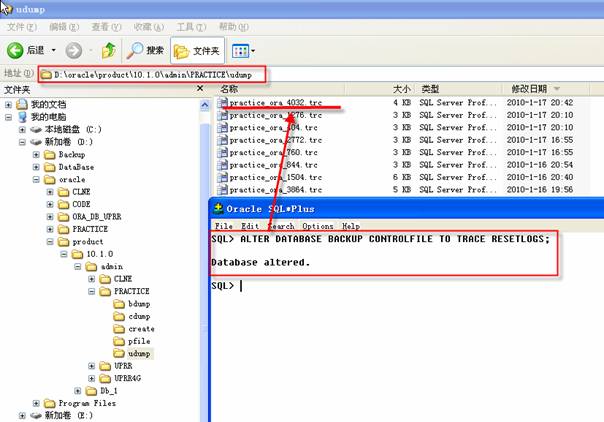Screen dimensions: 604x422
Task: Open Options menu in SQL*Plus window
Action: [x=318, y=226]
